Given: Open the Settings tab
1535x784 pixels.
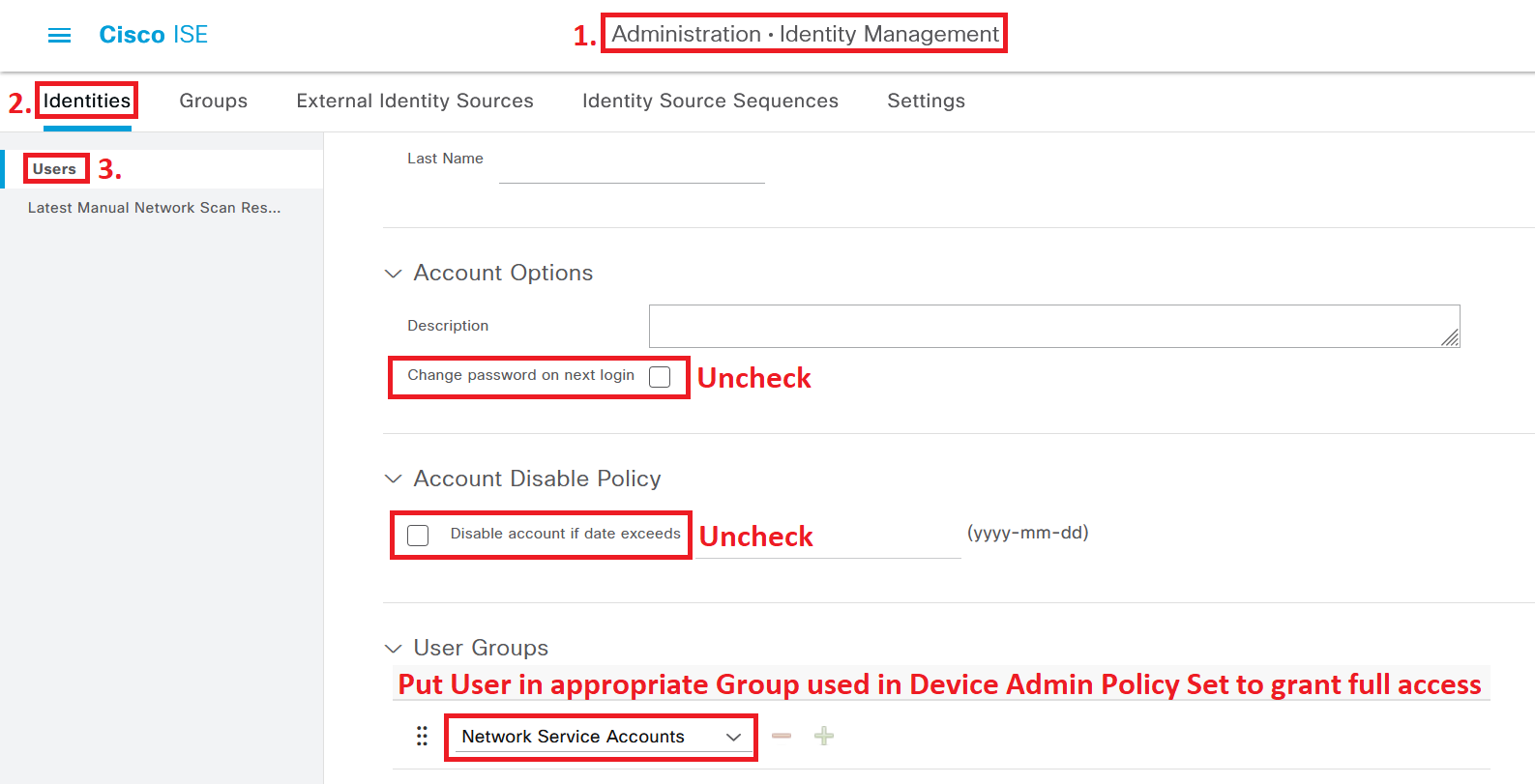Looking at the screenshot, I should point(926,101).
